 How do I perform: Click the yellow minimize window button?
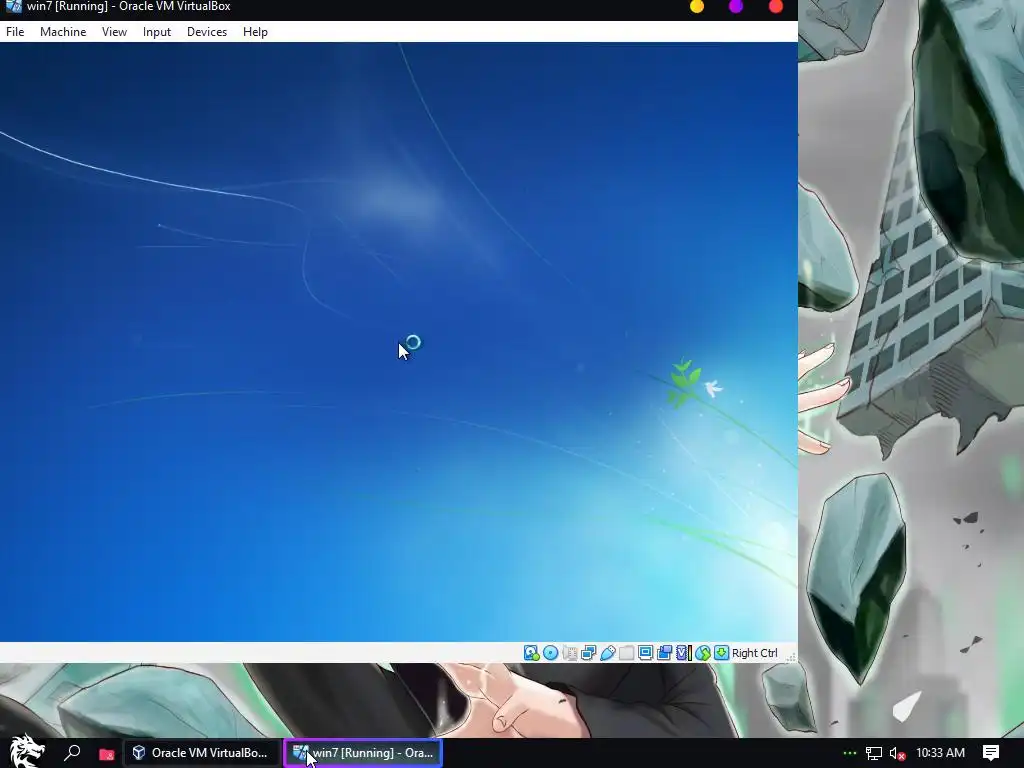click(697, 7)
